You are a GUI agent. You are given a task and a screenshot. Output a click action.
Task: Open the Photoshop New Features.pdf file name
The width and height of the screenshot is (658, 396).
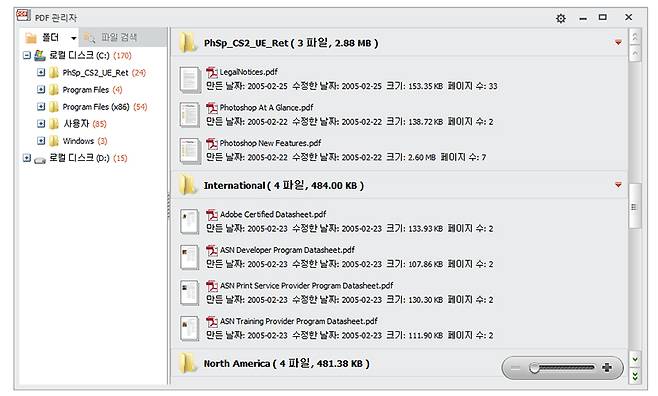click(270, 143)
